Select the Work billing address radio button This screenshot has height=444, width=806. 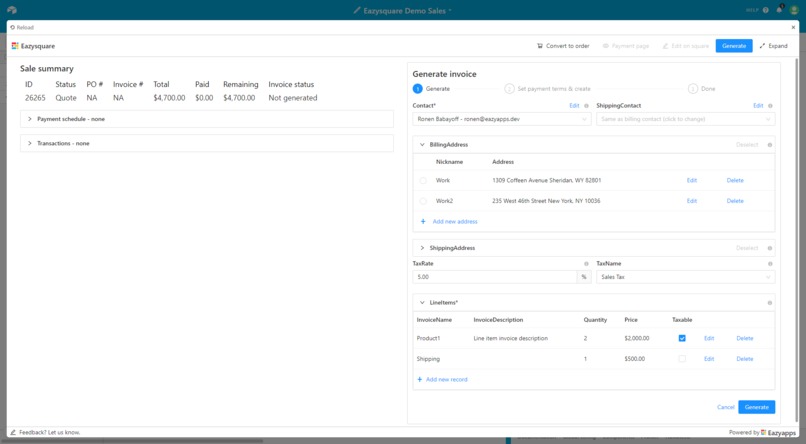(x=423, y=180)
